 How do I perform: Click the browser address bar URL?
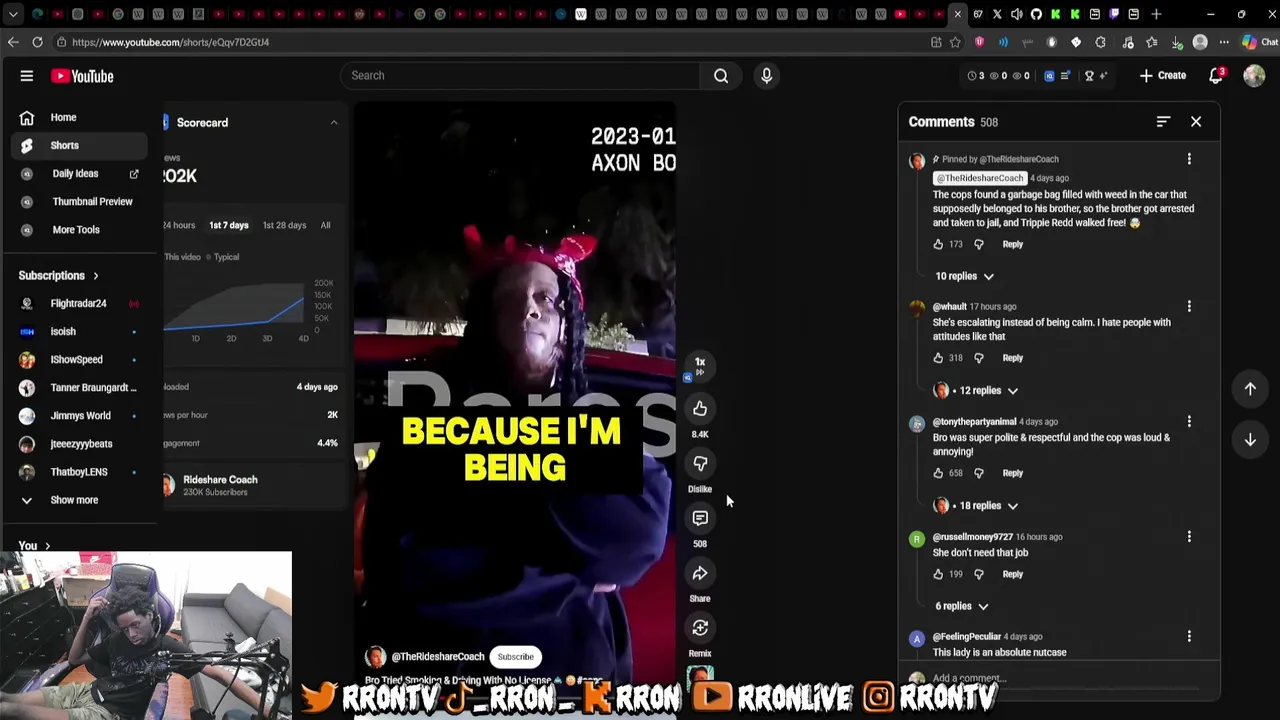click(x=170, y=42)
